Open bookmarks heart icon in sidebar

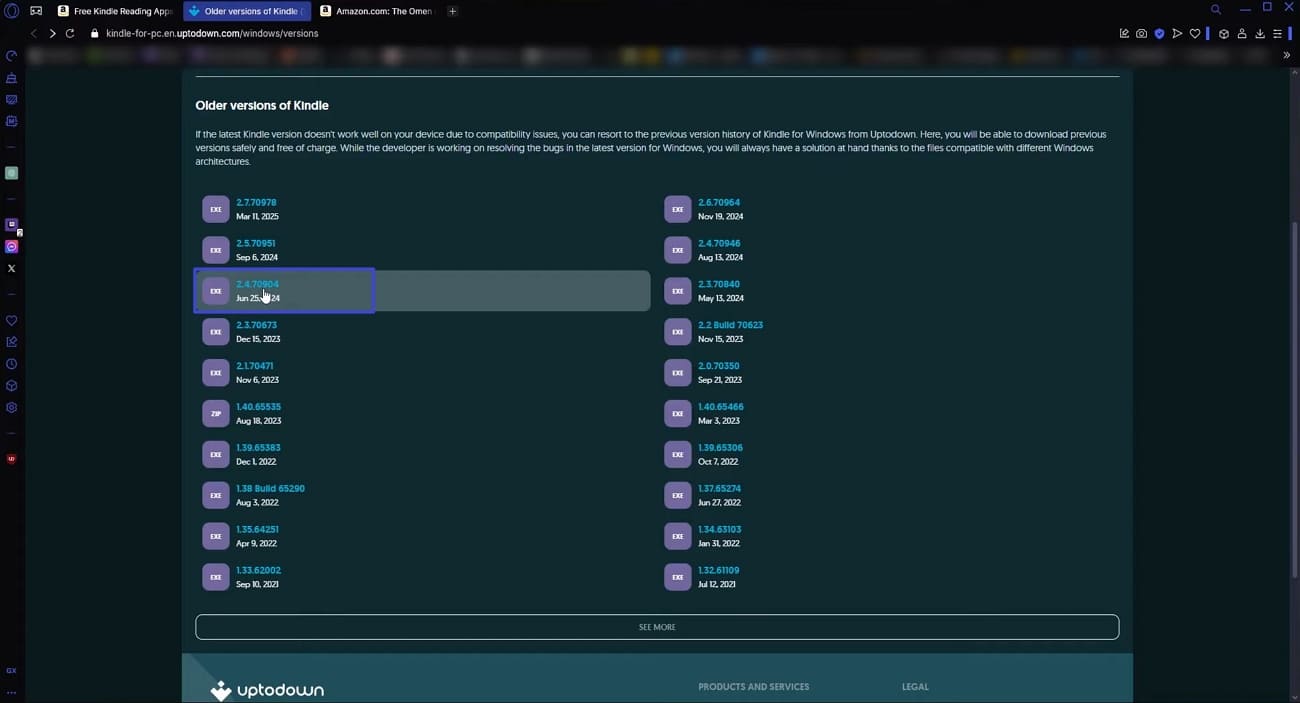tap(11, 321)
